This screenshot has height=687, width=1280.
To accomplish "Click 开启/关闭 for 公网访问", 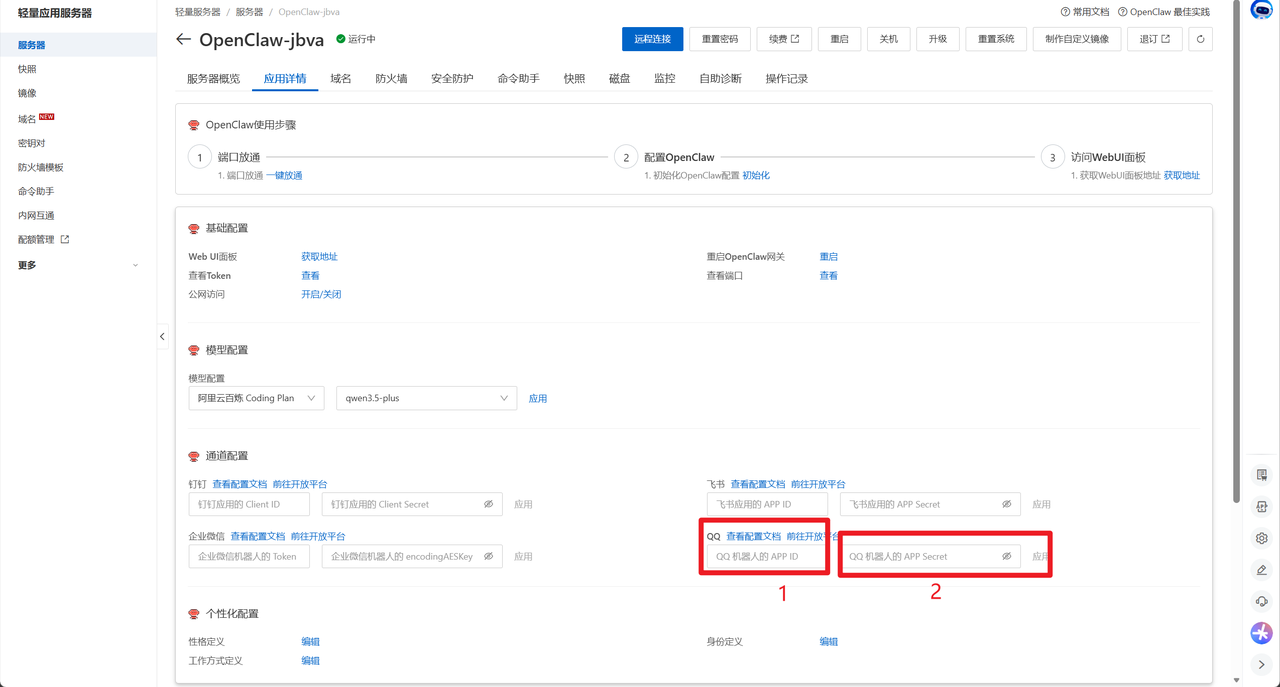I will click(321, 294).
